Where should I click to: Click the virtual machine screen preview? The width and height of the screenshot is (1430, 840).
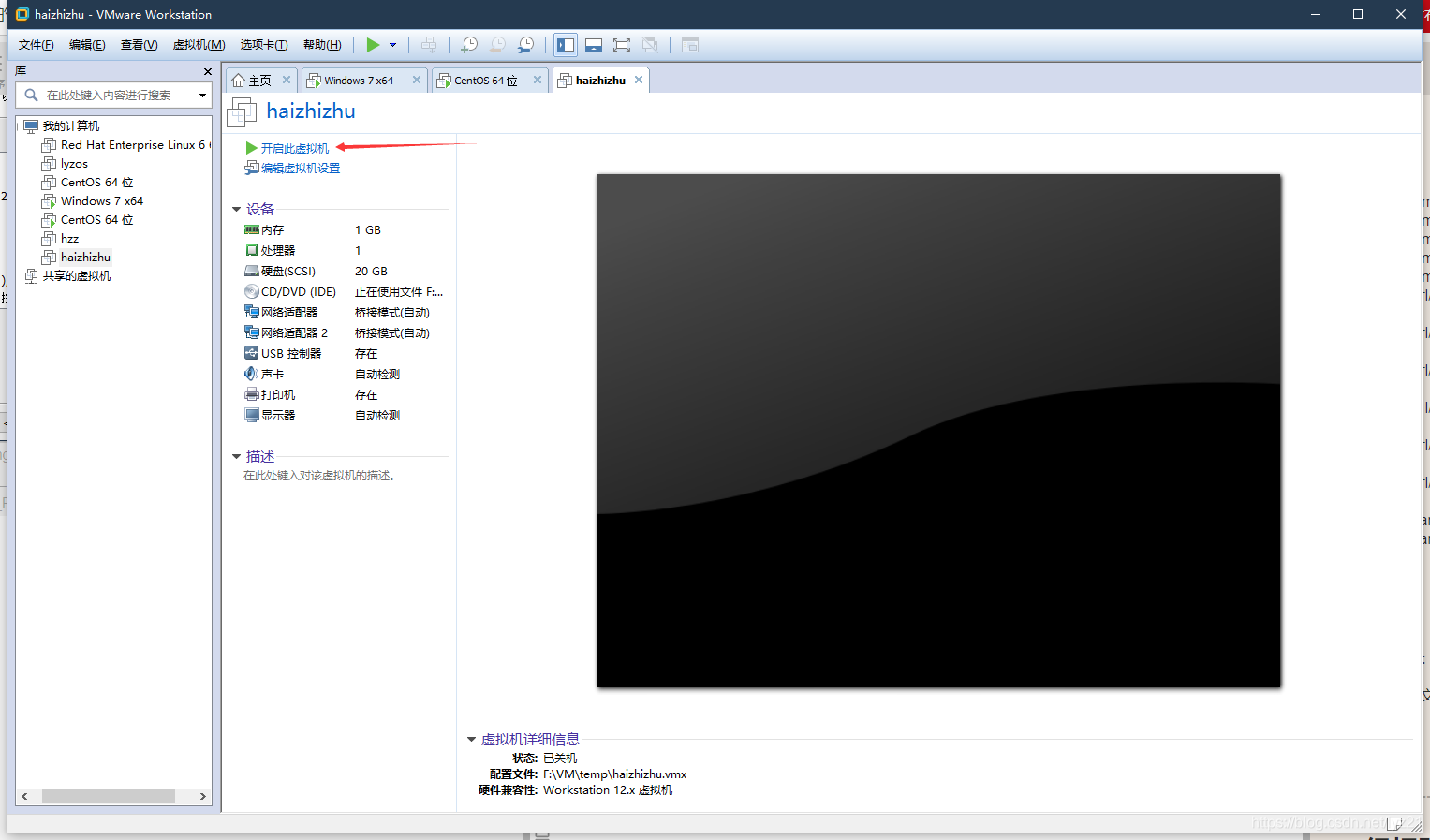click(938, 431)
